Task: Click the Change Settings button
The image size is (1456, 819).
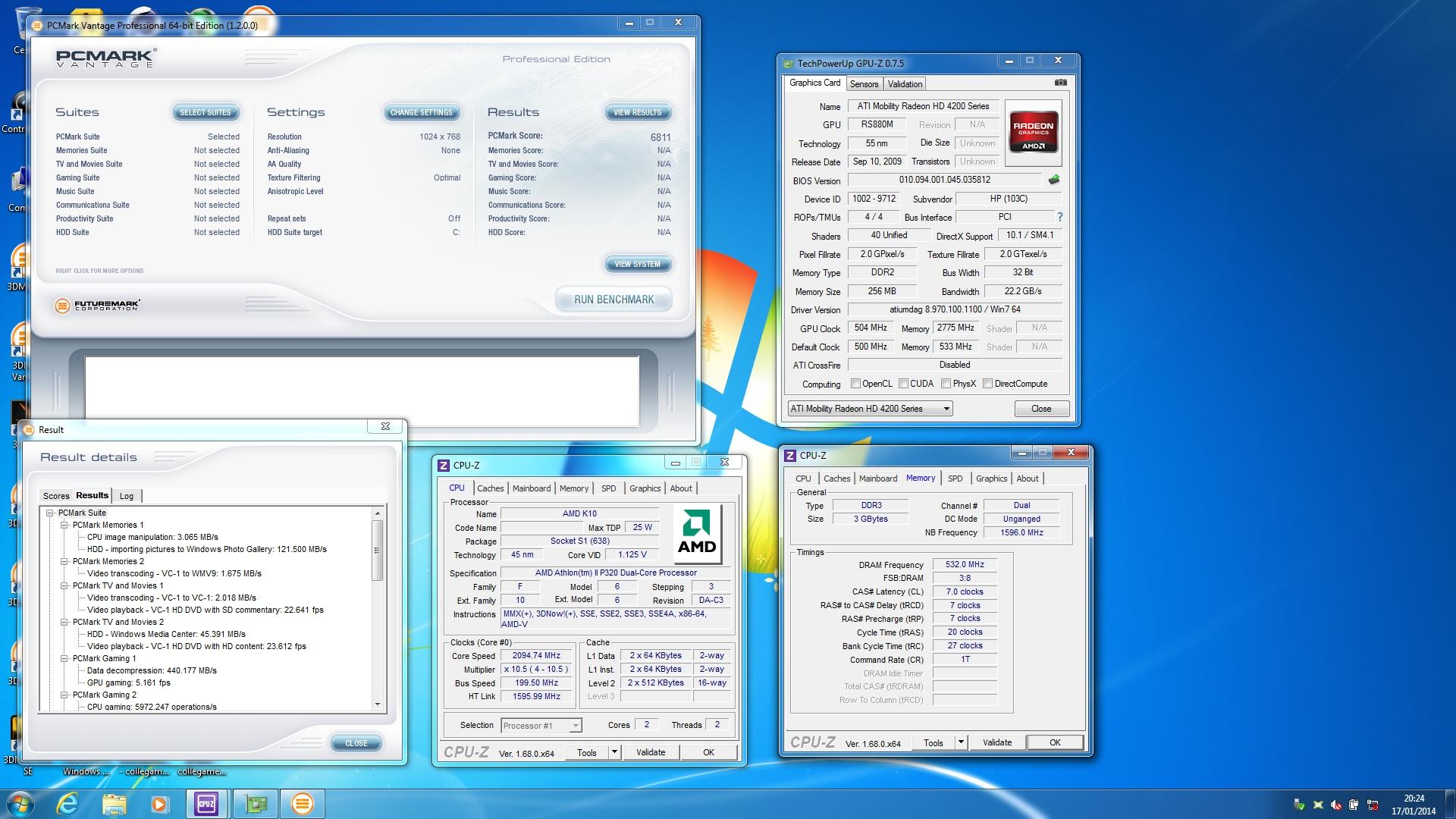Action: click(422, 112)
